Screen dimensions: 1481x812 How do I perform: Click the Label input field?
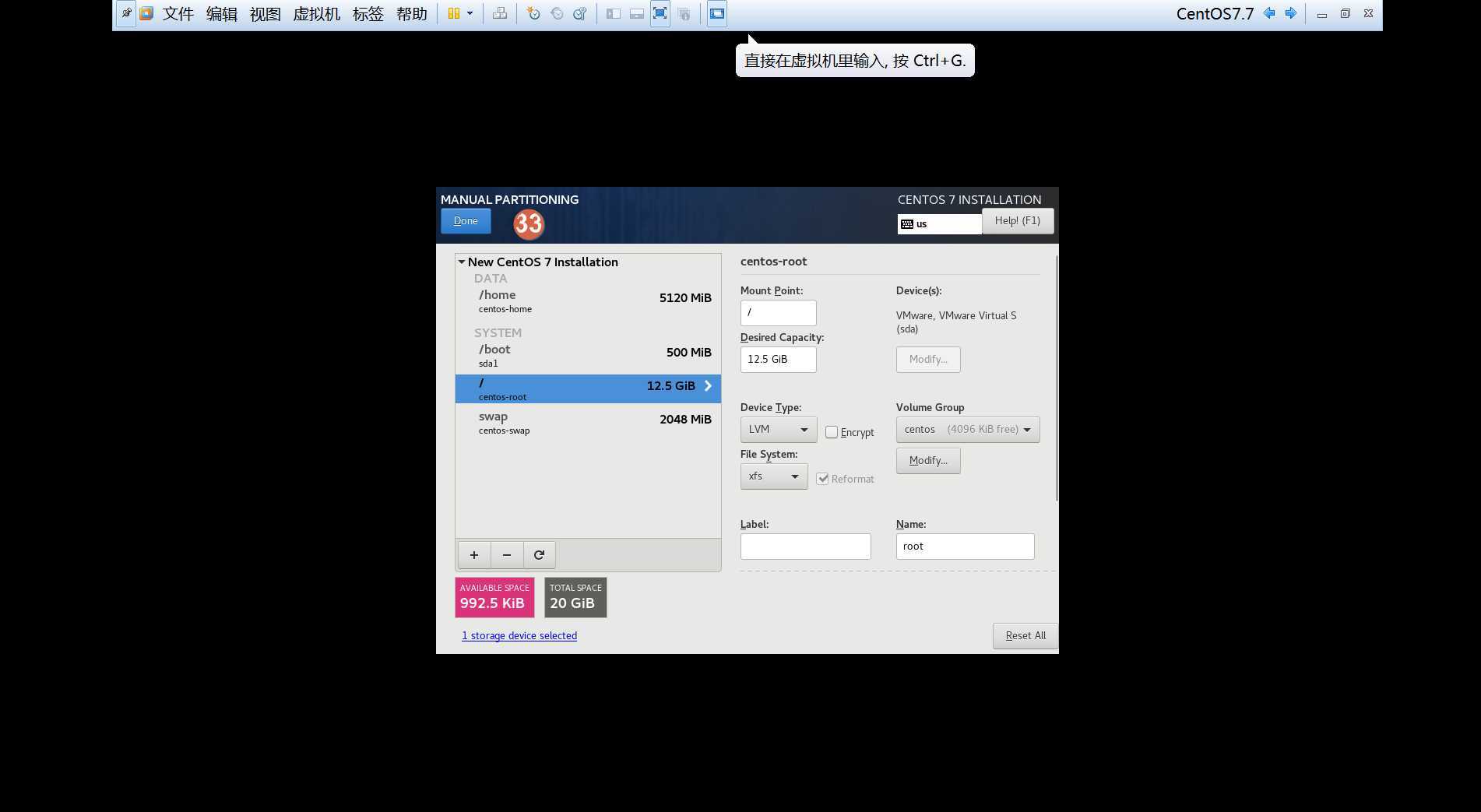[806, 547]
